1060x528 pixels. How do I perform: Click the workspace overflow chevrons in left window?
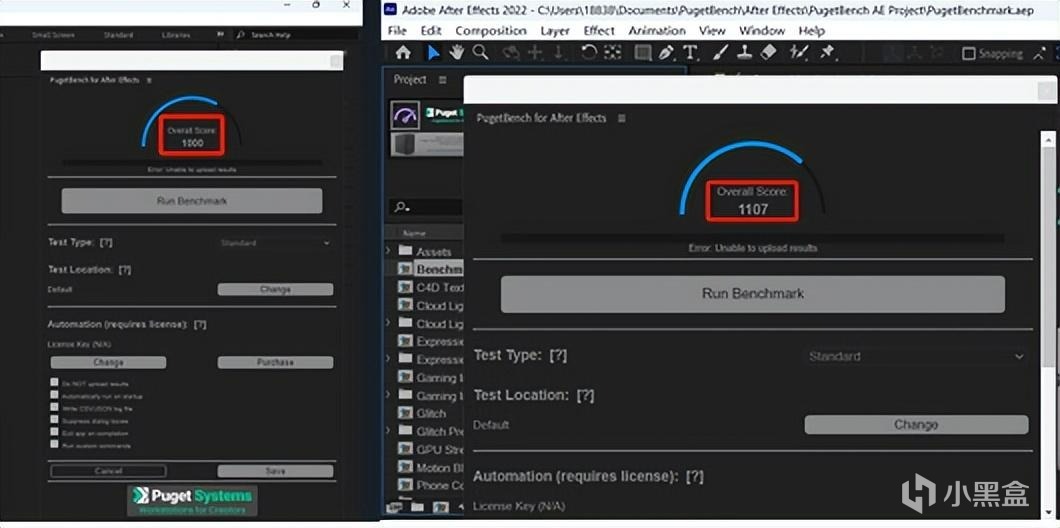[x=220, y=34]
